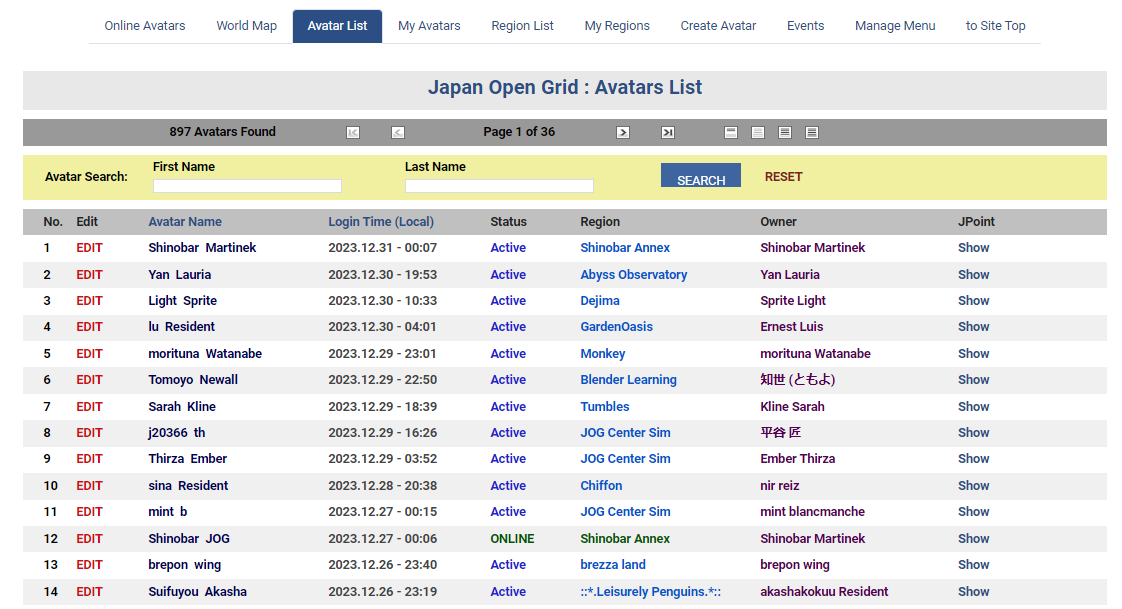Show JPoint for Shinobar JOG row

(973, 539)
